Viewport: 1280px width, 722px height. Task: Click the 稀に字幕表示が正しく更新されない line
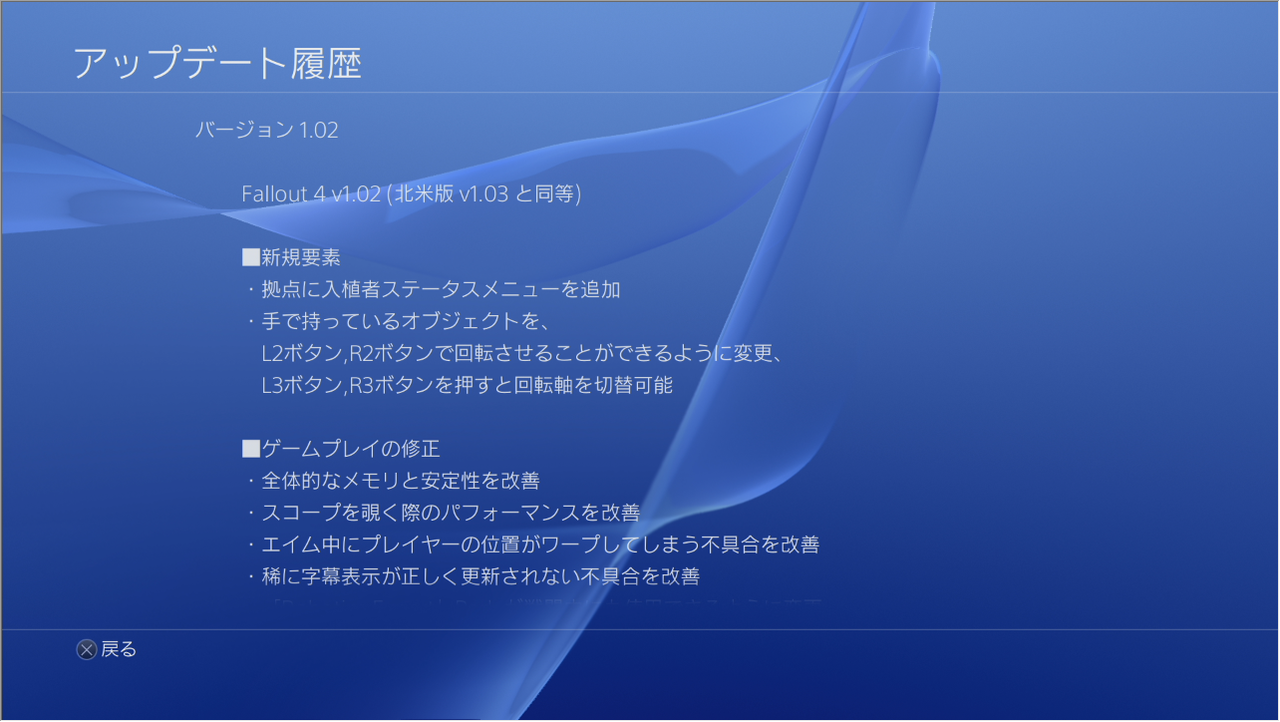tap(472, 577)
